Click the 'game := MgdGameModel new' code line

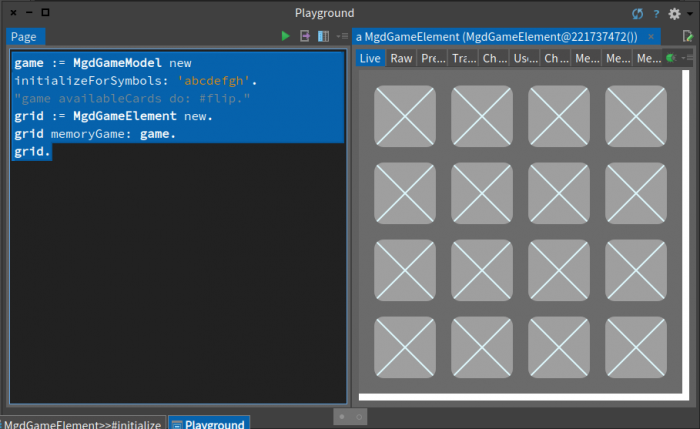pyautogui.click(x=103, y=63)
